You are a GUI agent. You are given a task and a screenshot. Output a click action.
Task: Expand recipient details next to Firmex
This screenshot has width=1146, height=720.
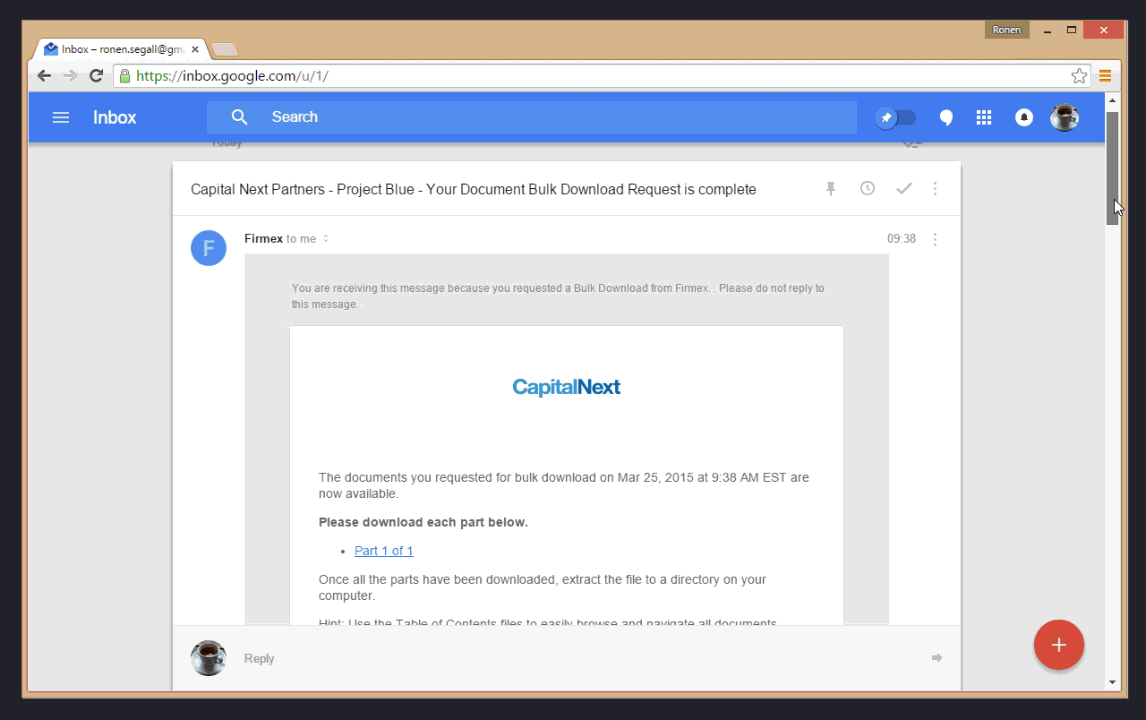[326, 238]
